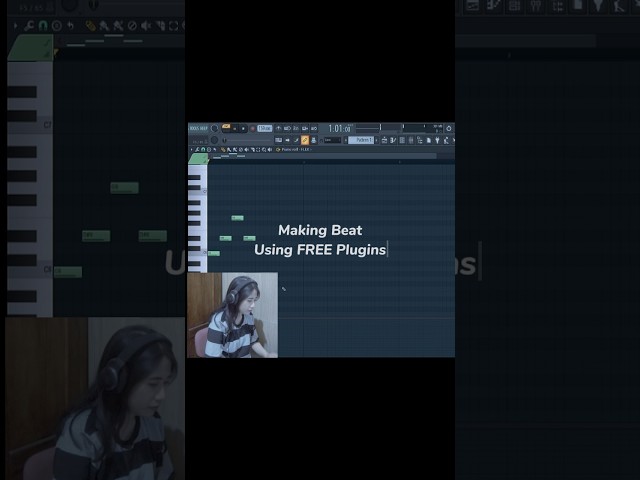This screenshot has width=640, height=480.
Task: Click magnet icon in blurred background toolbar
Action: 42,26
